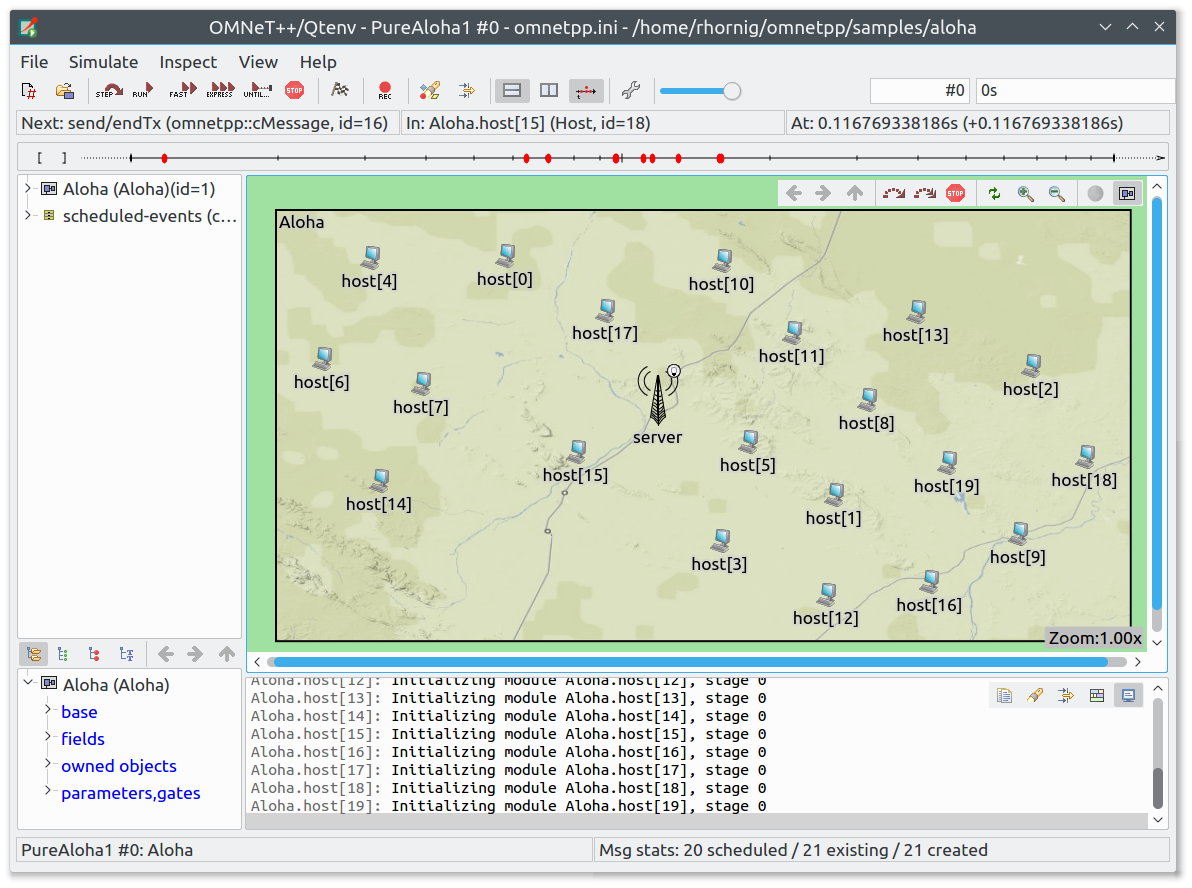Click the grey circle canvas toolbar icon
Viewport: 1192px width, 888px height.
1095,193
